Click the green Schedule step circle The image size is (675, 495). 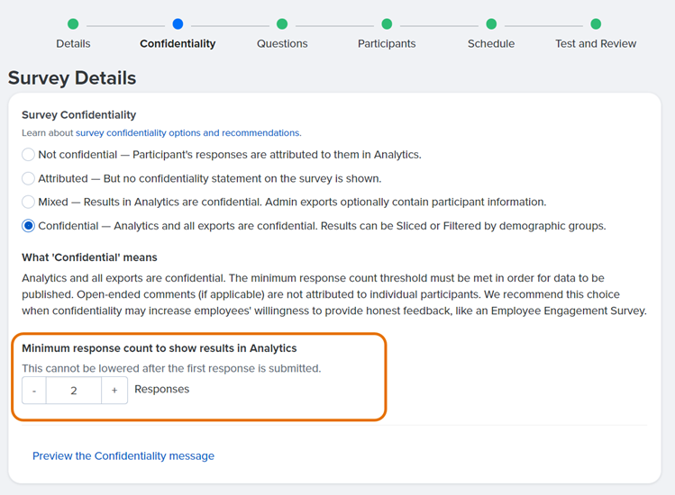coord(491,24)
